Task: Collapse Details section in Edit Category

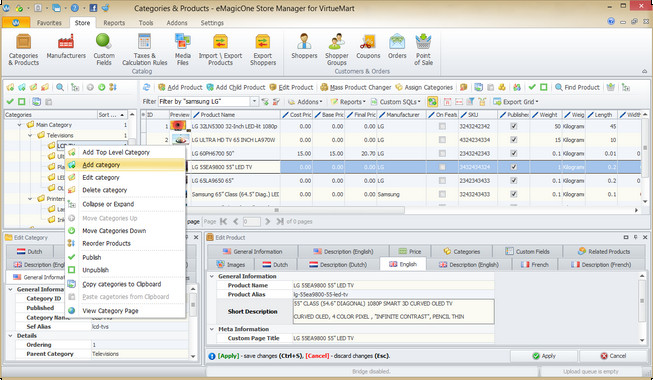Action: click(10, 335)
